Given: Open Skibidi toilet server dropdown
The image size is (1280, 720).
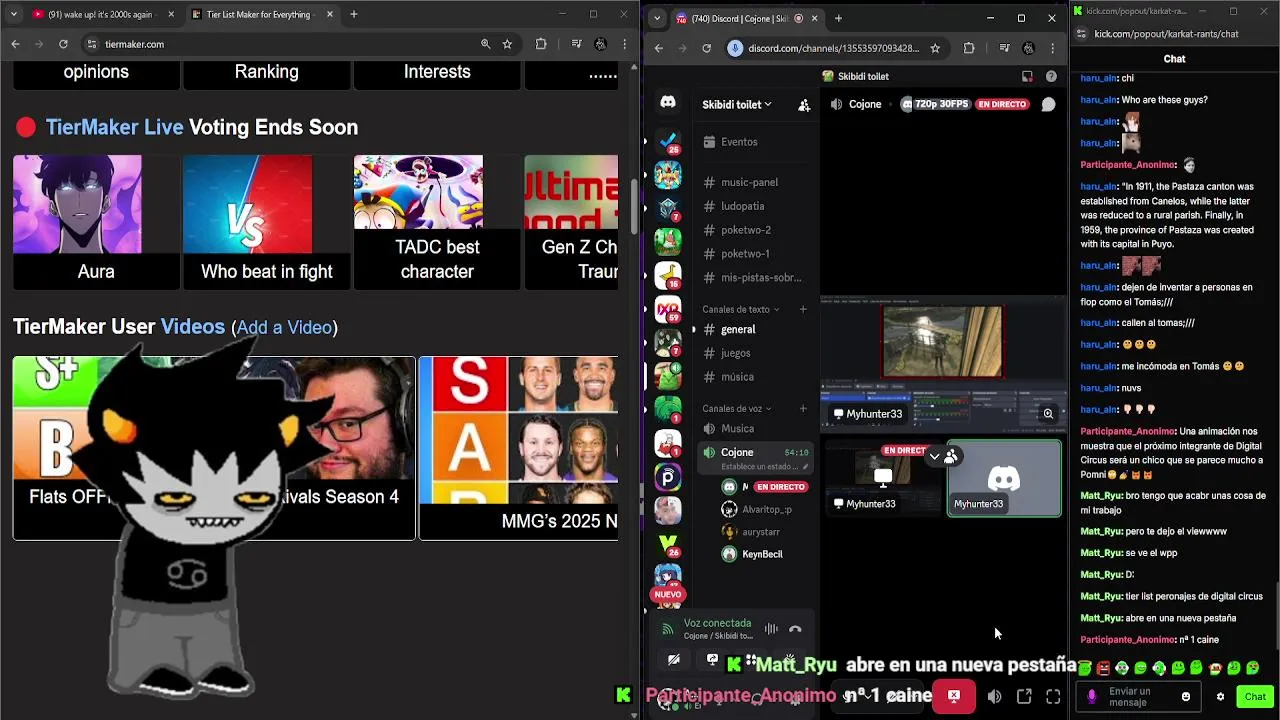Looking at the screenshot, I should (737, 104).
